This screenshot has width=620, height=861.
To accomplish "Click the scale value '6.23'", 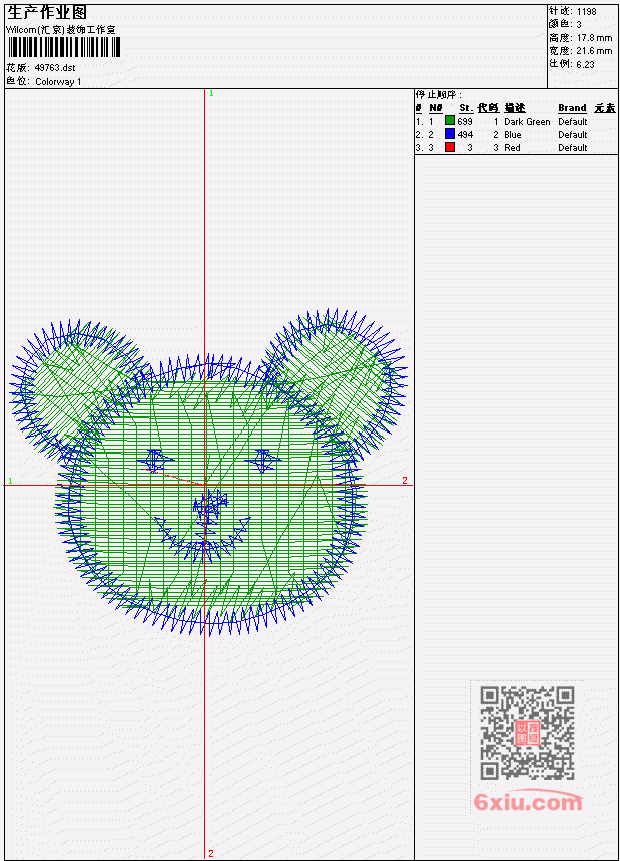I will pos(585,64).
